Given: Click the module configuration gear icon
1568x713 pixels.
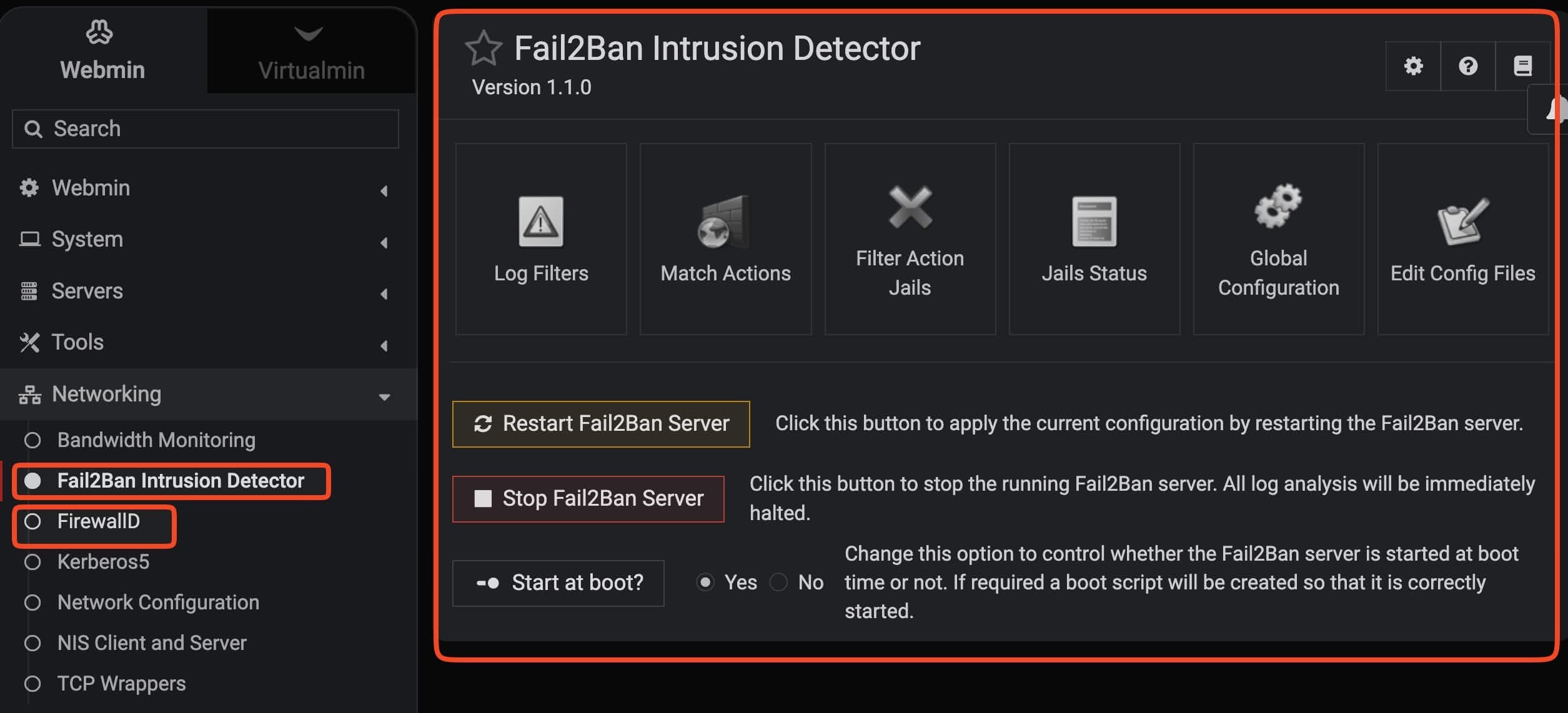Looking at the screenshot, I should [1413, 66].
